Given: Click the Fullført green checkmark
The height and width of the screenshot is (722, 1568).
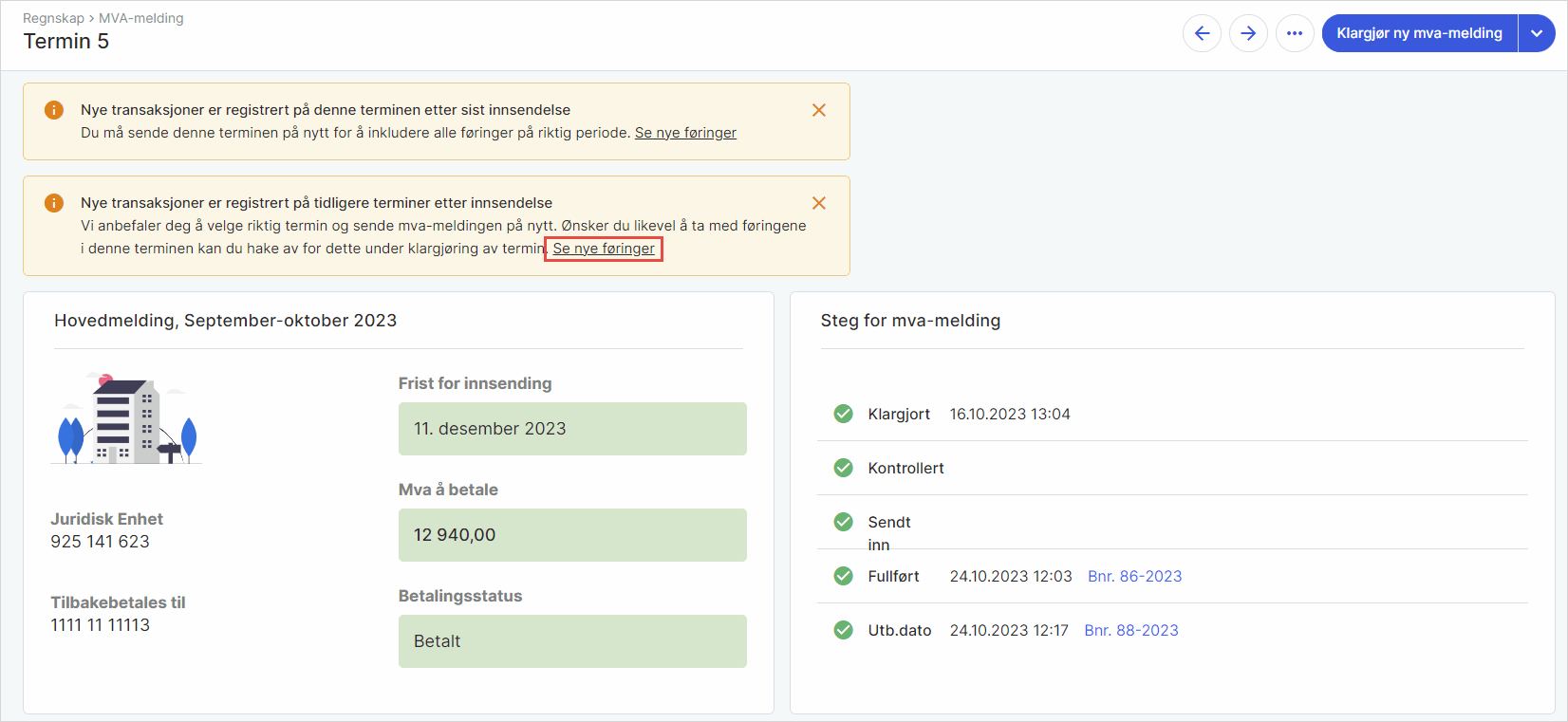Looking at the screenshot, I should tap(843, 576).
